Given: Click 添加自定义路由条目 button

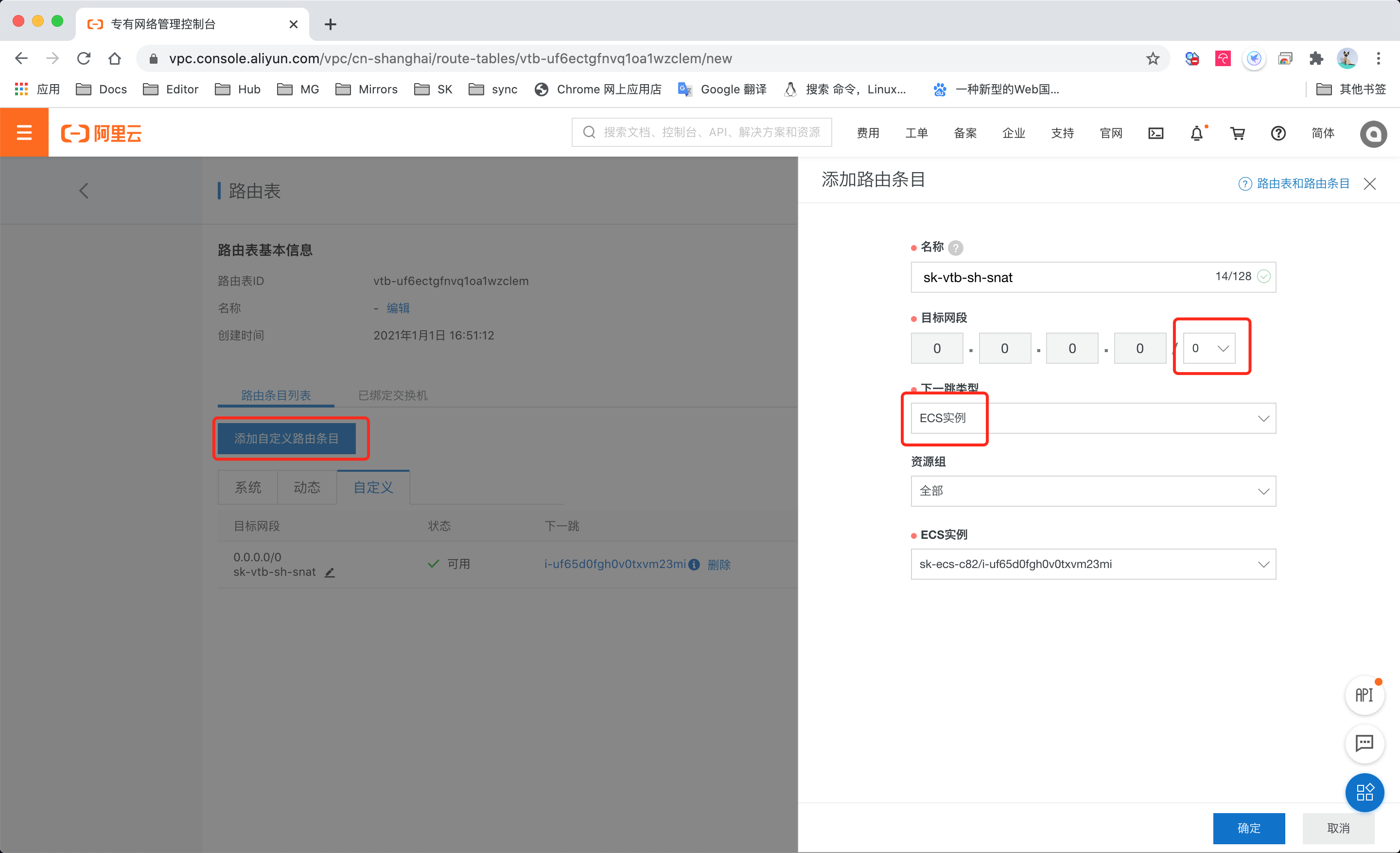Looking at the screenshot, I should coord(286,439).
